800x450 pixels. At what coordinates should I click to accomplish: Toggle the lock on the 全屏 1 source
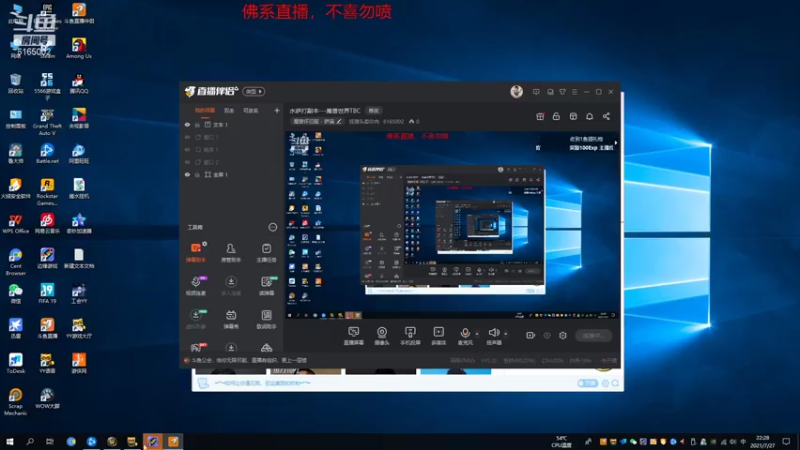[197, 174]
